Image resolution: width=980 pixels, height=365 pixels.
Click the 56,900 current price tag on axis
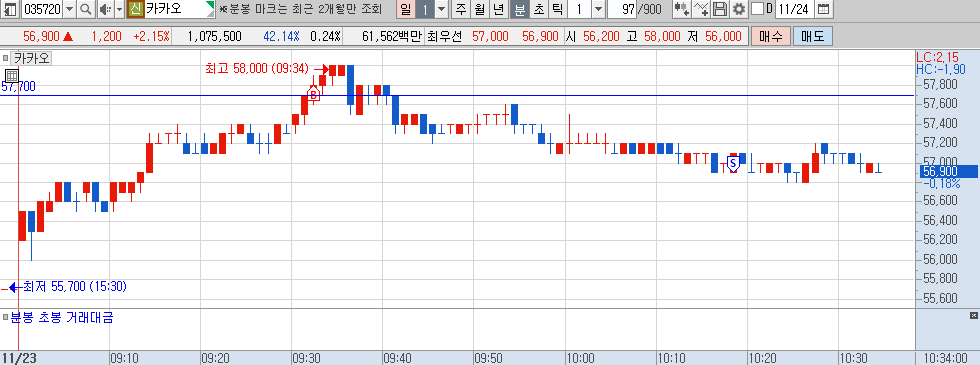tap(949, 171)
